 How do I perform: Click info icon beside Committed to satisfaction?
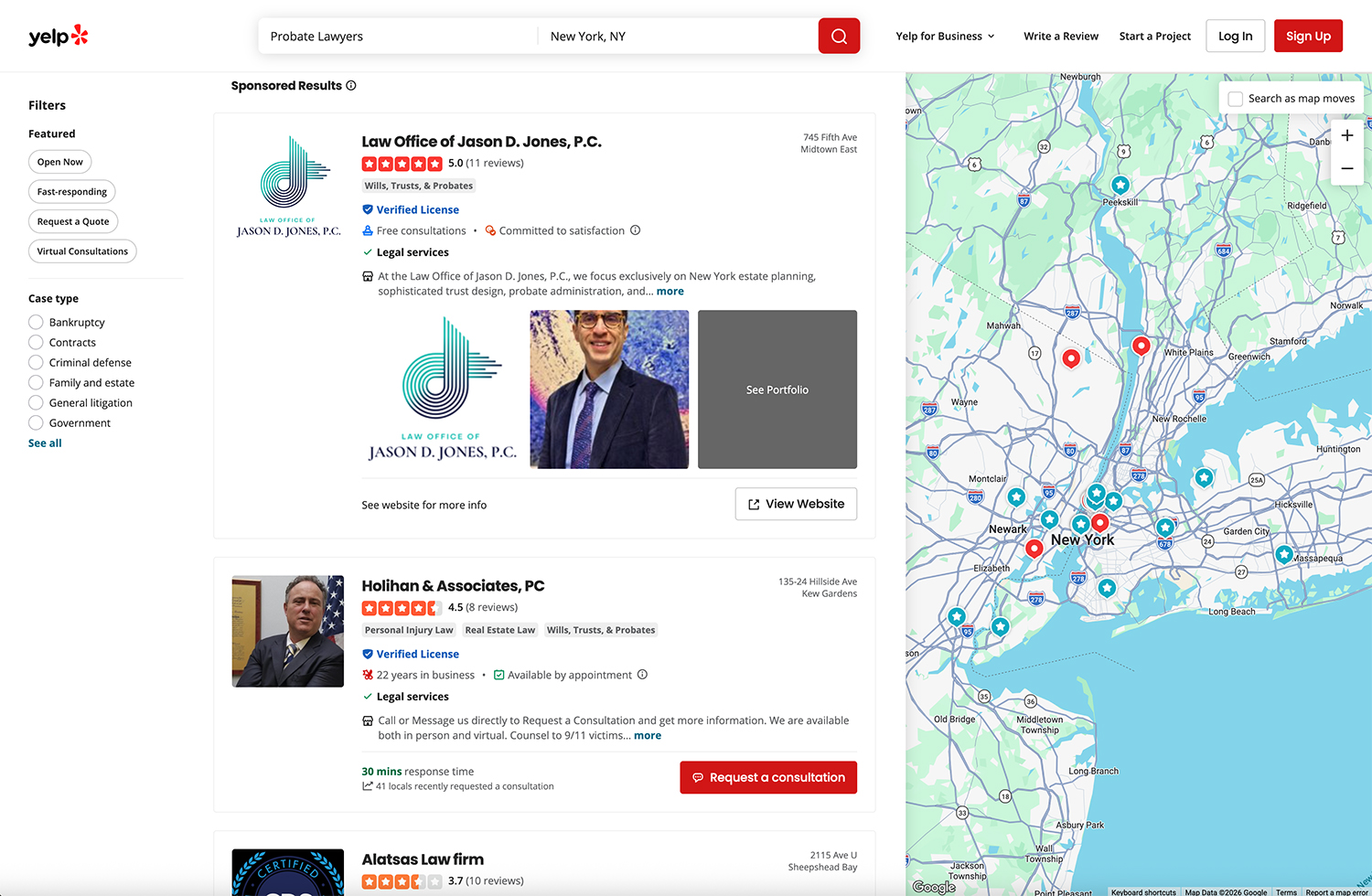tap(636, 230)
